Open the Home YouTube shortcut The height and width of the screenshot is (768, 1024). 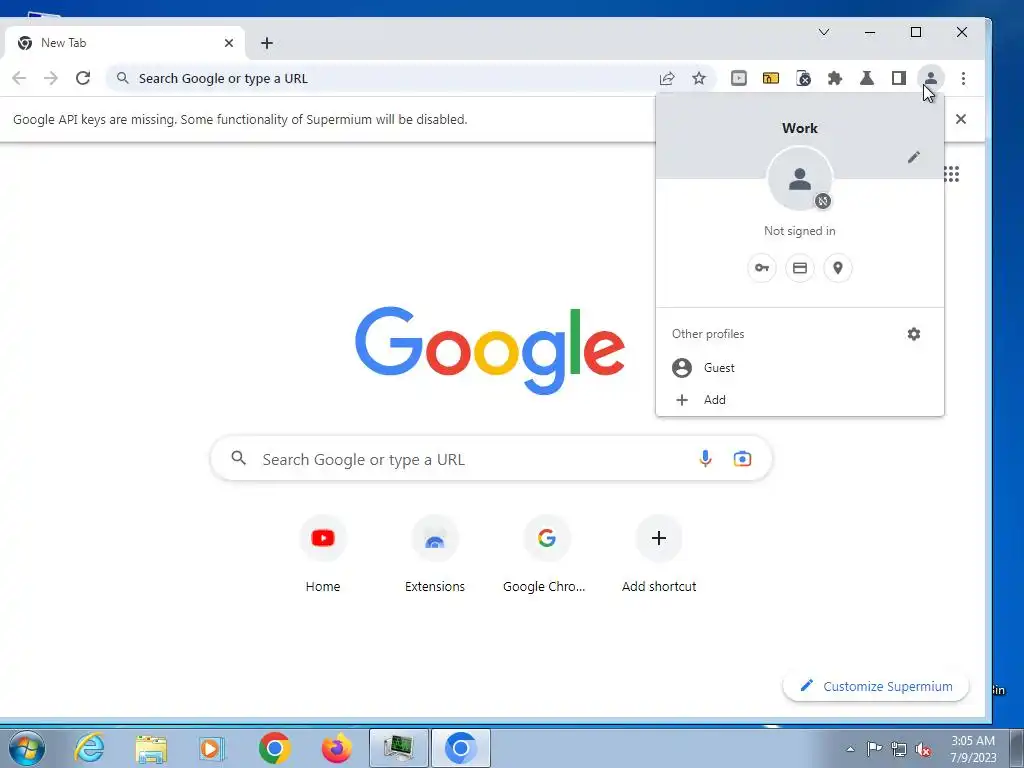[323, 554]
